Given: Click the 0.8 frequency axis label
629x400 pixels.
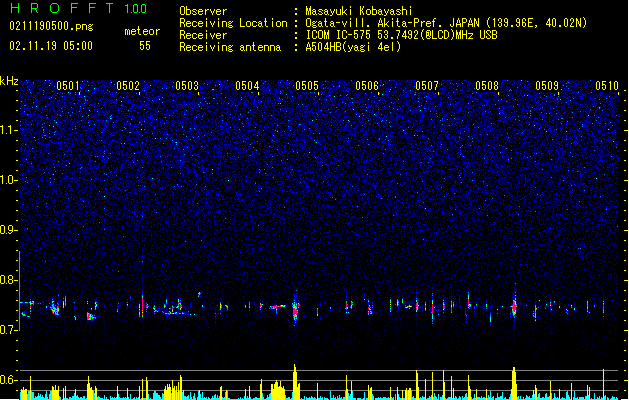Looking at the screenshot, I should click(x=8, y=280).
